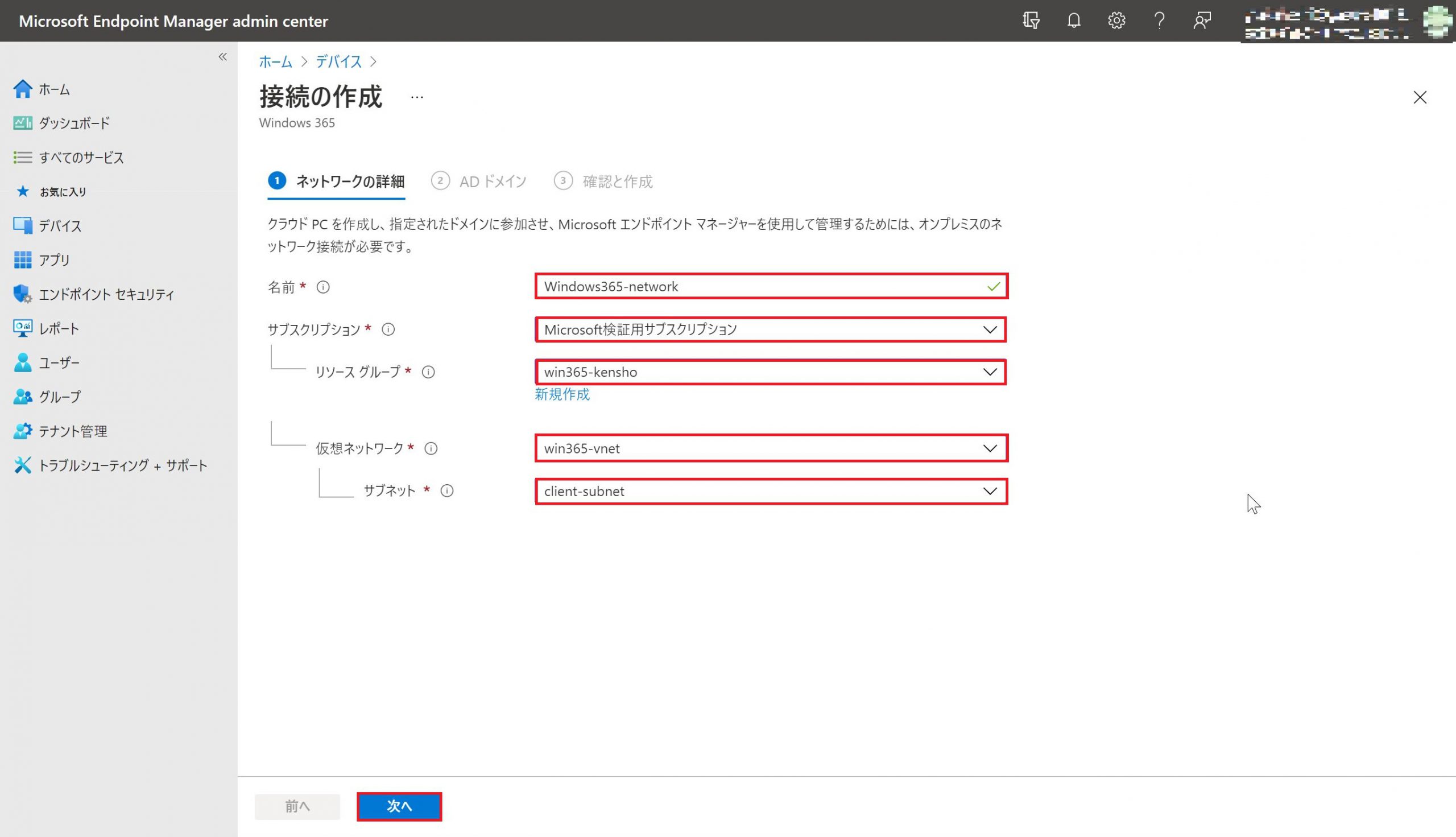Collapse the sidebar with double chevron
This screenshot has width=1456, height=837.
[222, 56]
